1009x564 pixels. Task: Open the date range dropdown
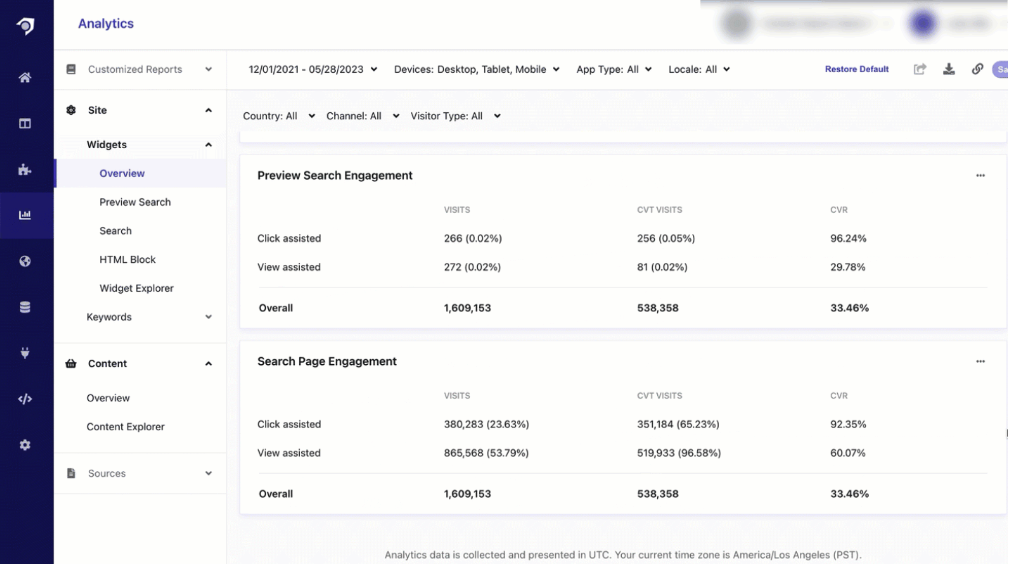pos(313,69)
